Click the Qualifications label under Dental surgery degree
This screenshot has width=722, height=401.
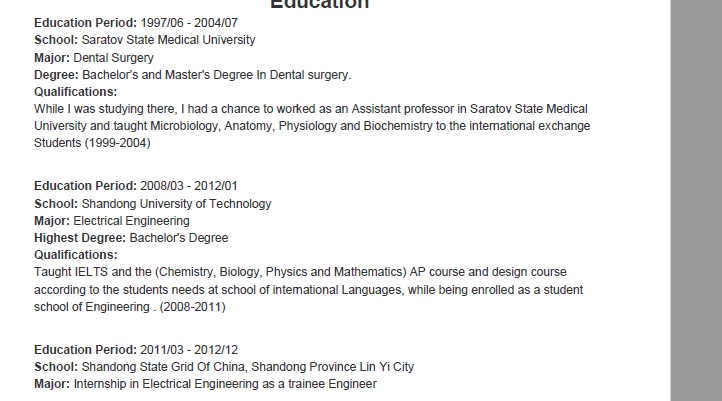76,92
